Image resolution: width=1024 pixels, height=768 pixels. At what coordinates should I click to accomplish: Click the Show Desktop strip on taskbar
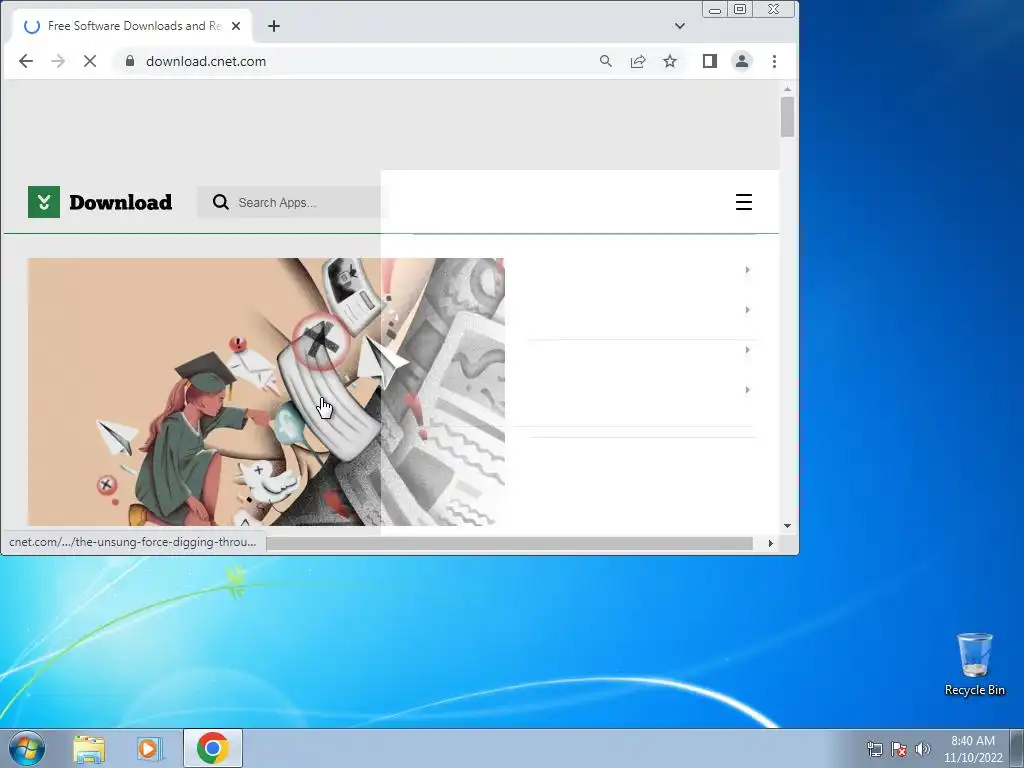click(x=1017, y=748)
